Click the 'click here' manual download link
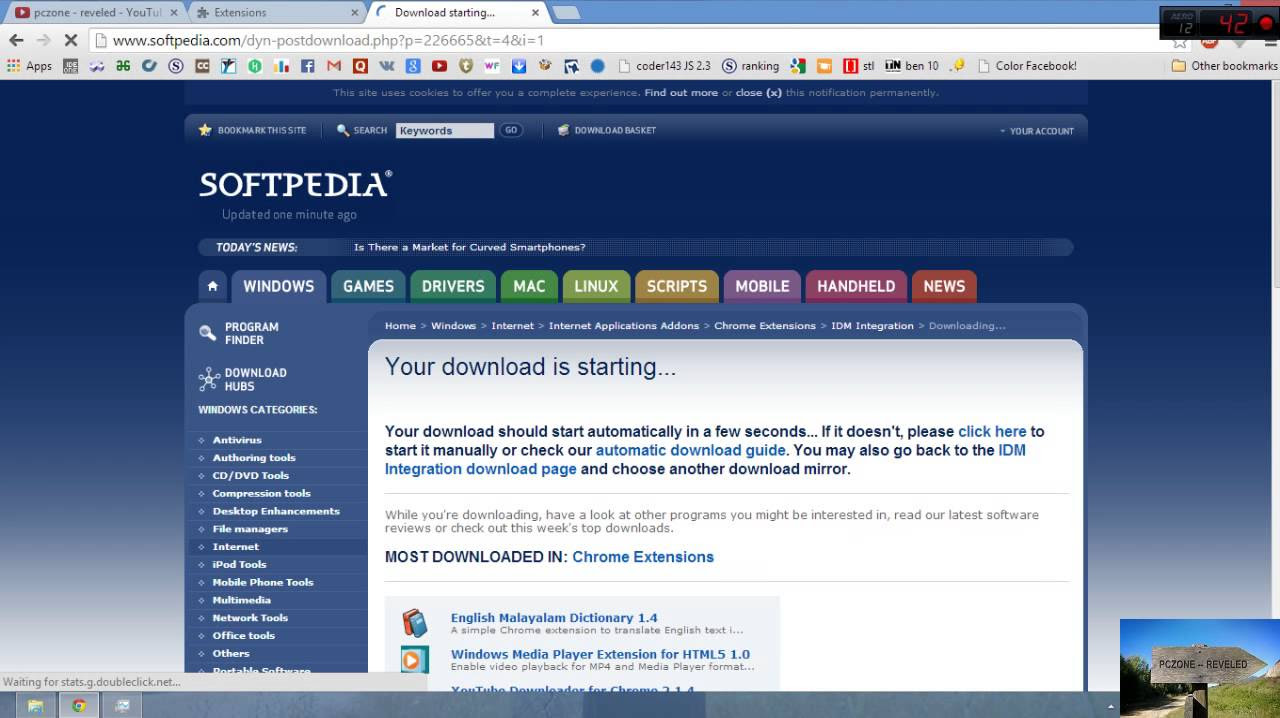 point(992,432)
